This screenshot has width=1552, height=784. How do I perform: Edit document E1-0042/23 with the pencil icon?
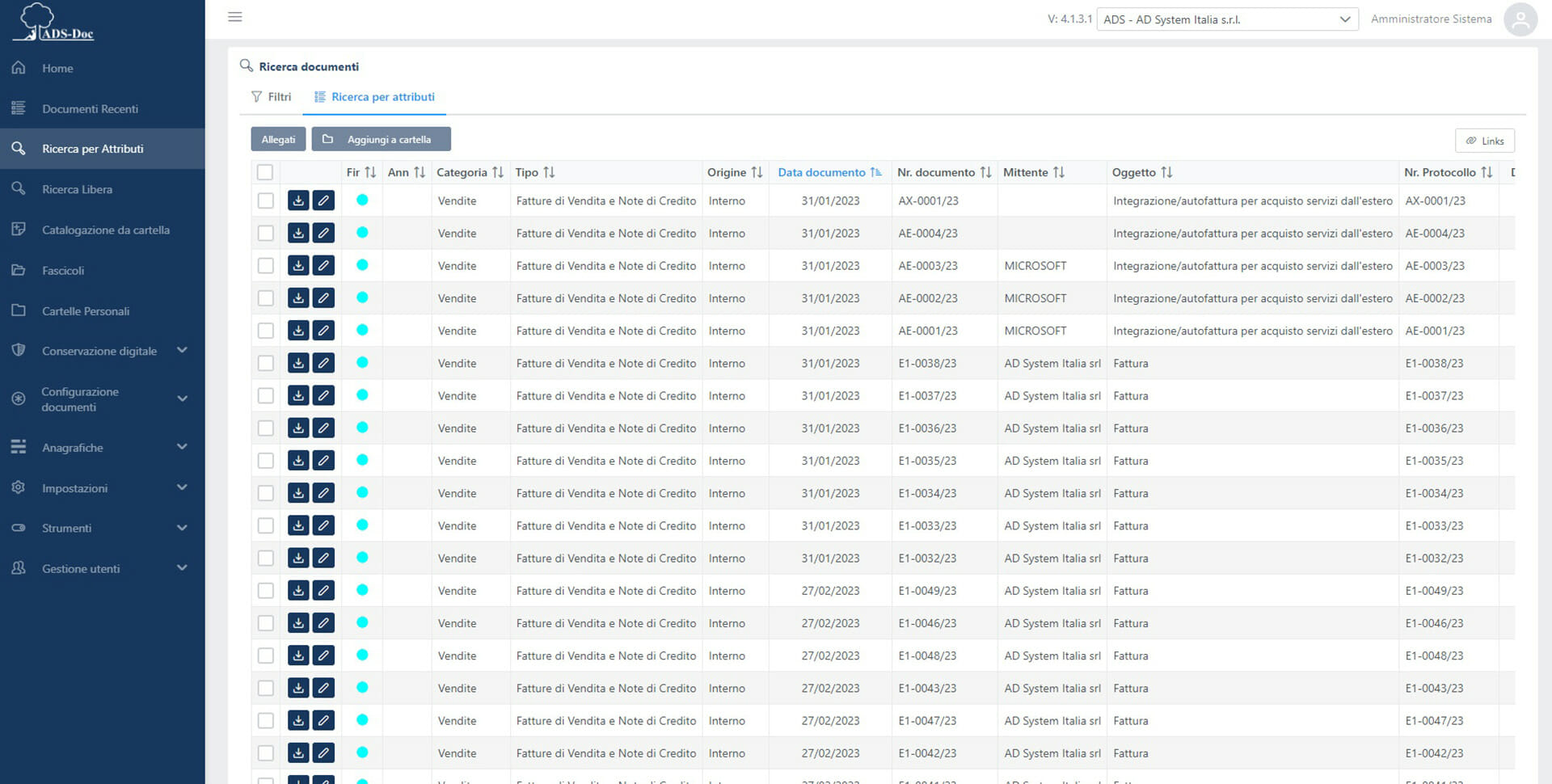point(323,753)
